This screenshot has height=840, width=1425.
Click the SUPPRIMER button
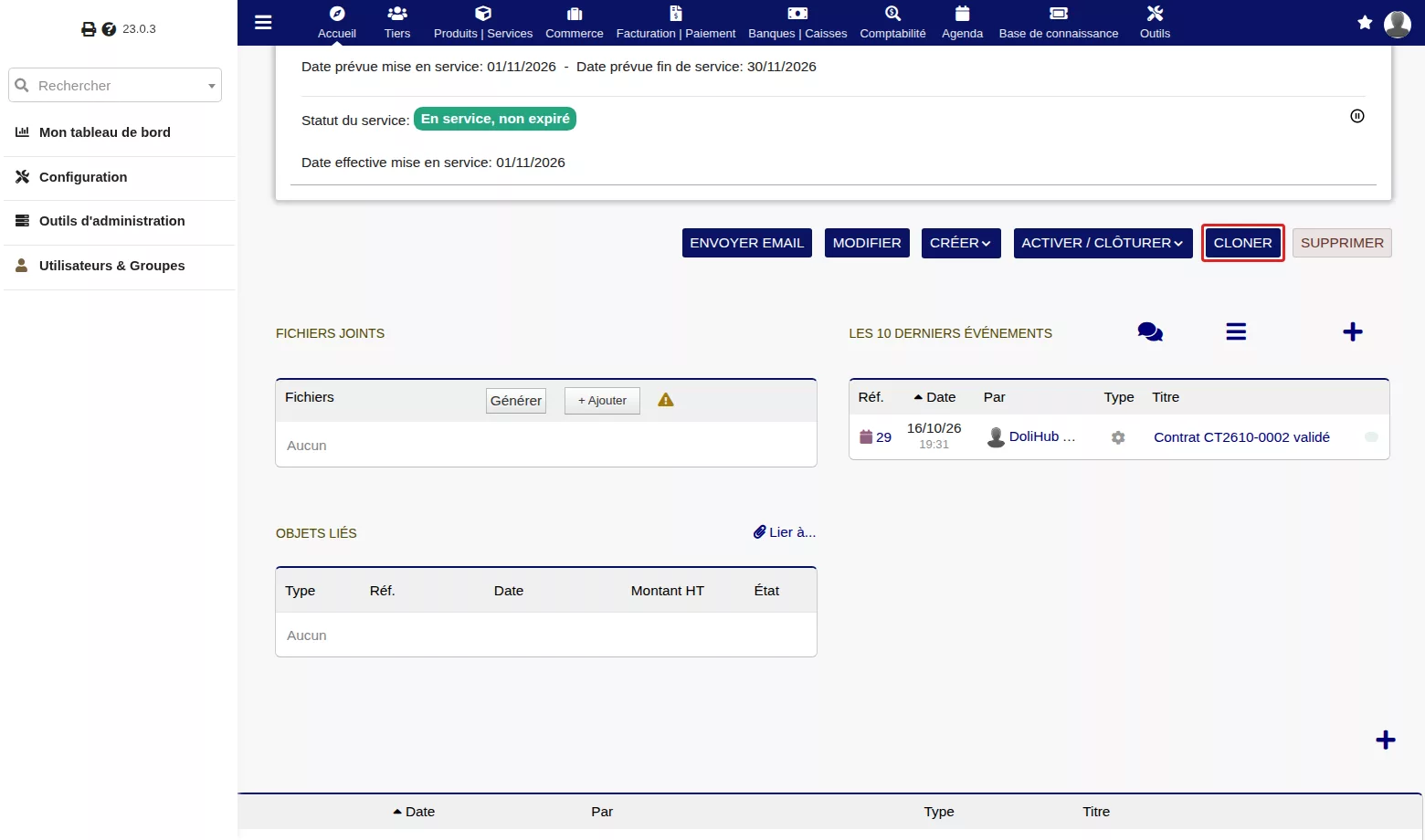click(x=1342, y=243)
